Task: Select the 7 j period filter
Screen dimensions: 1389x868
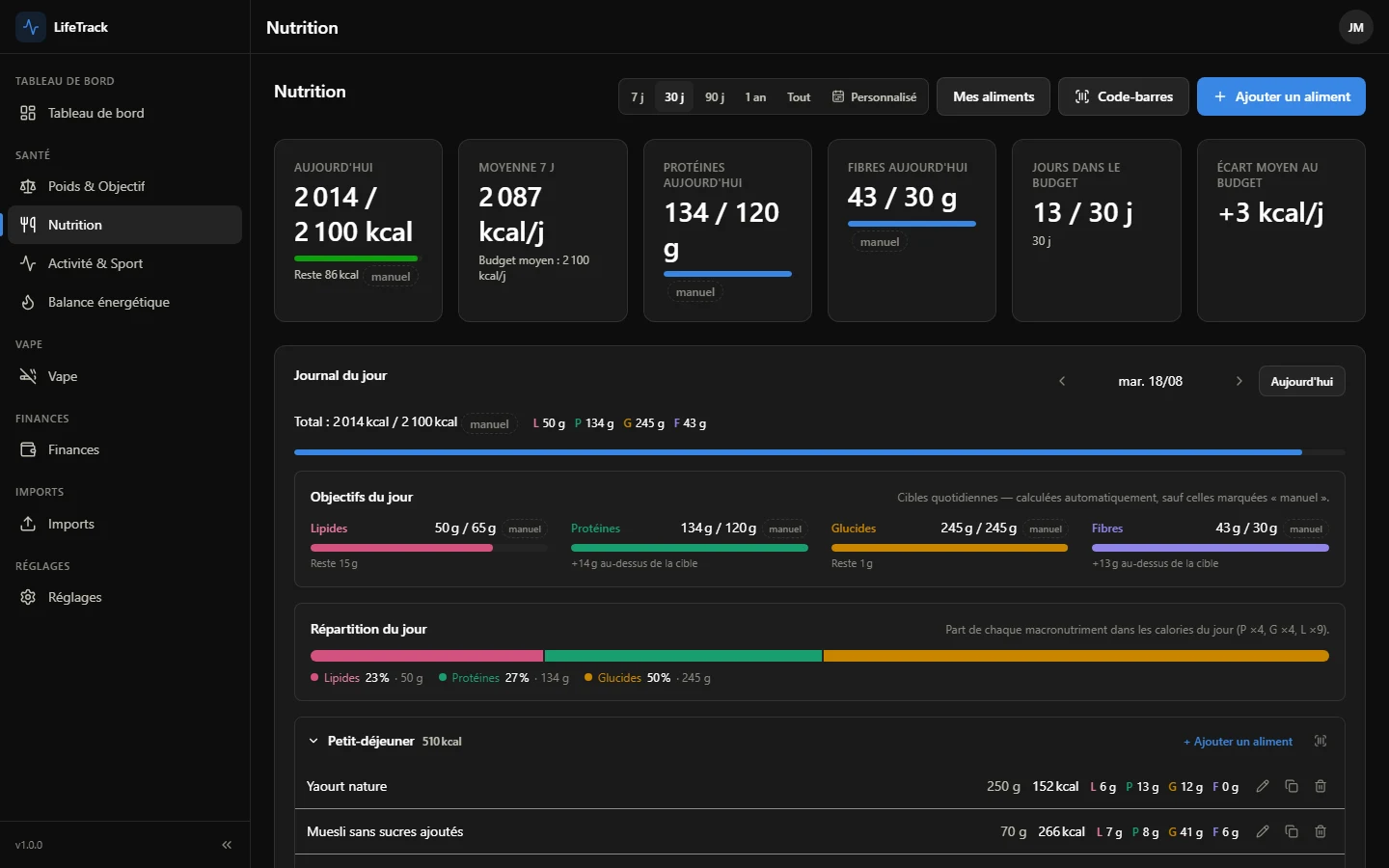Action: pyautogui.click(x=637, y=97)
